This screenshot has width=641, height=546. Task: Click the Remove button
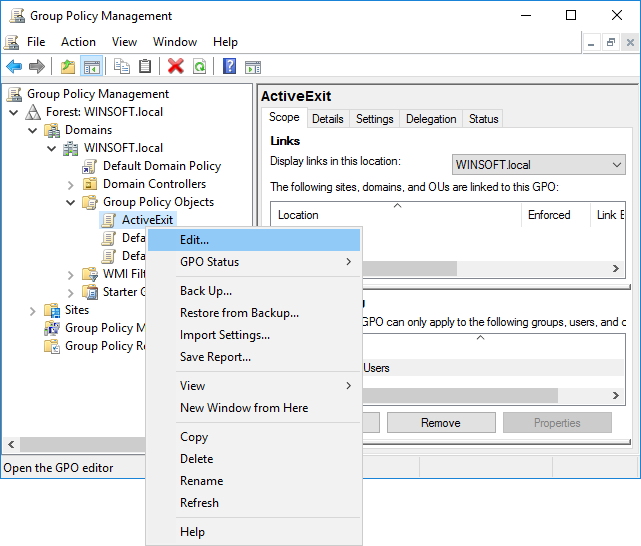[x=441, y=423]
